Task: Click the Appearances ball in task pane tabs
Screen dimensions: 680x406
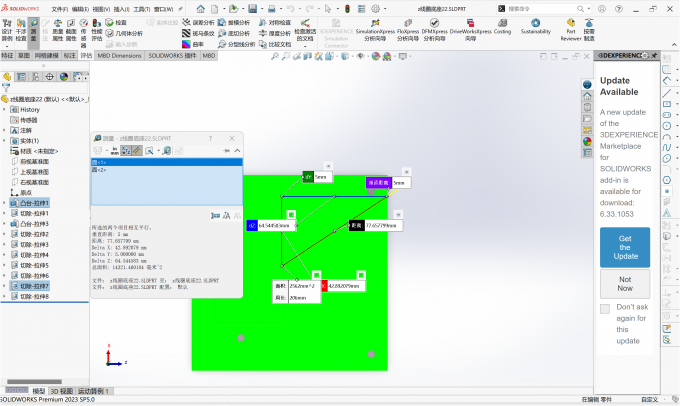Action: point(587,141)
